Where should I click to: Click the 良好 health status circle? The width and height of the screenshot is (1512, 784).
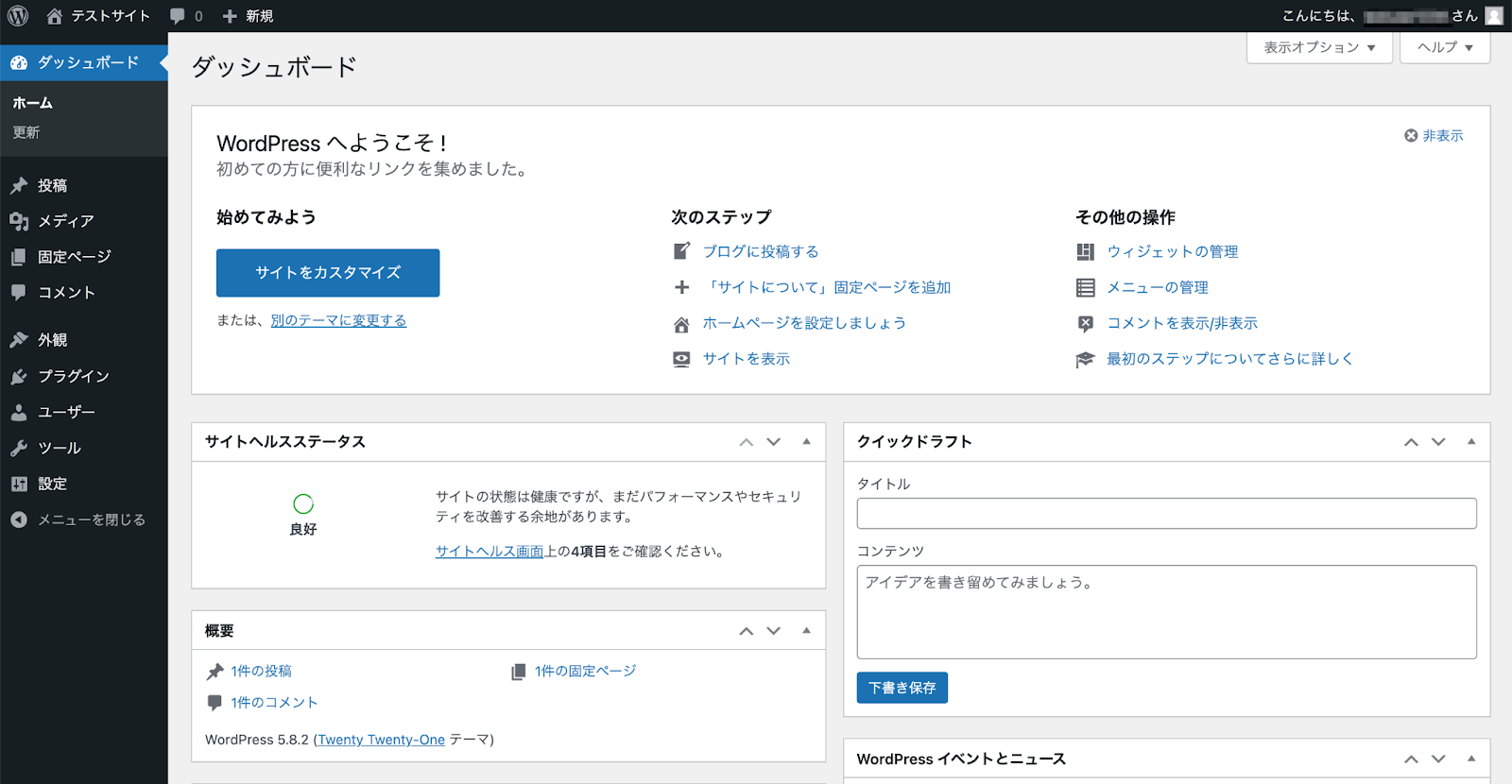303,504
